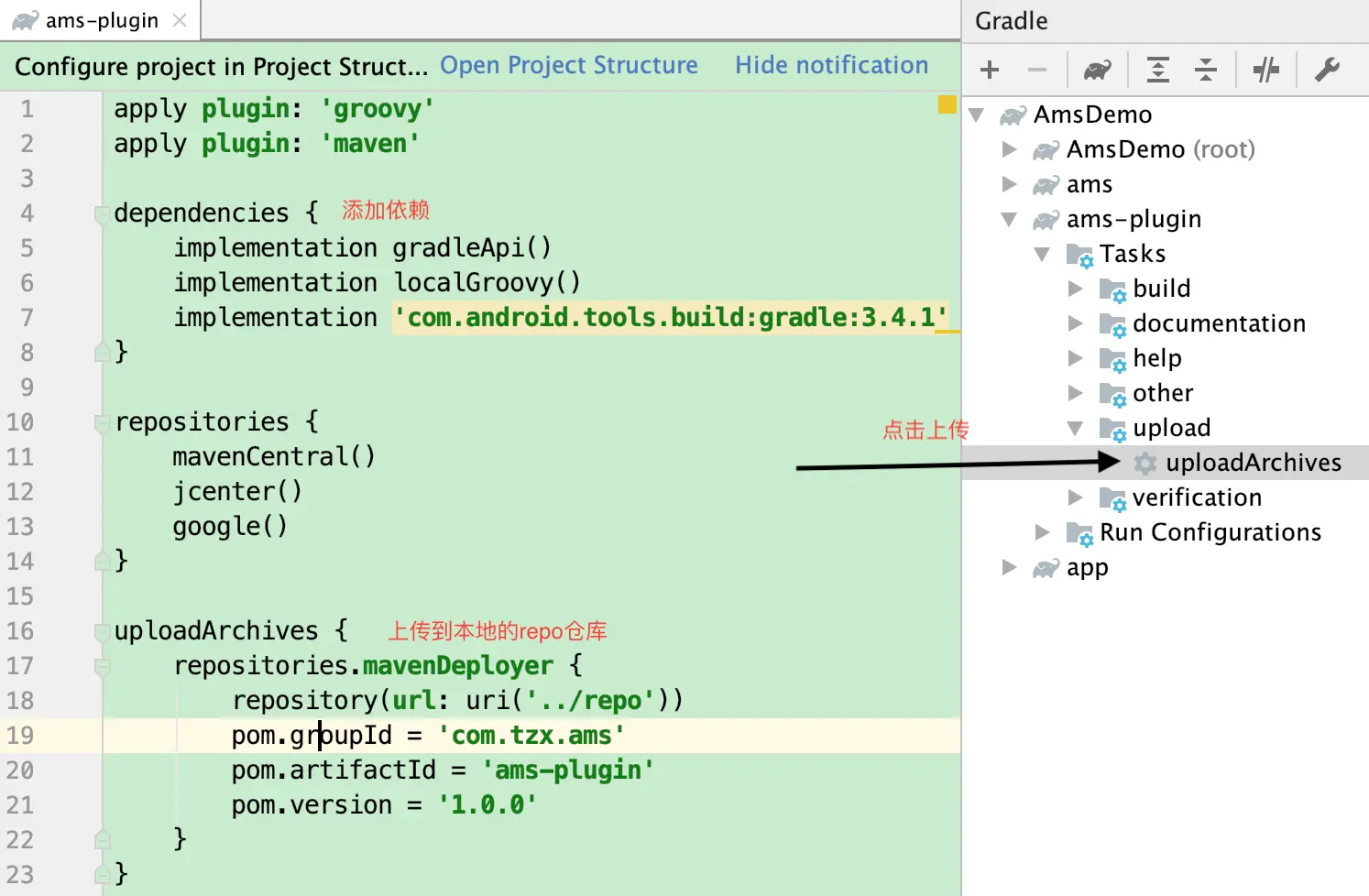This screenshot has height=896, width=1369.
Task: Expand all nodes in Gradle tree
Action: tap(1158, 70)
